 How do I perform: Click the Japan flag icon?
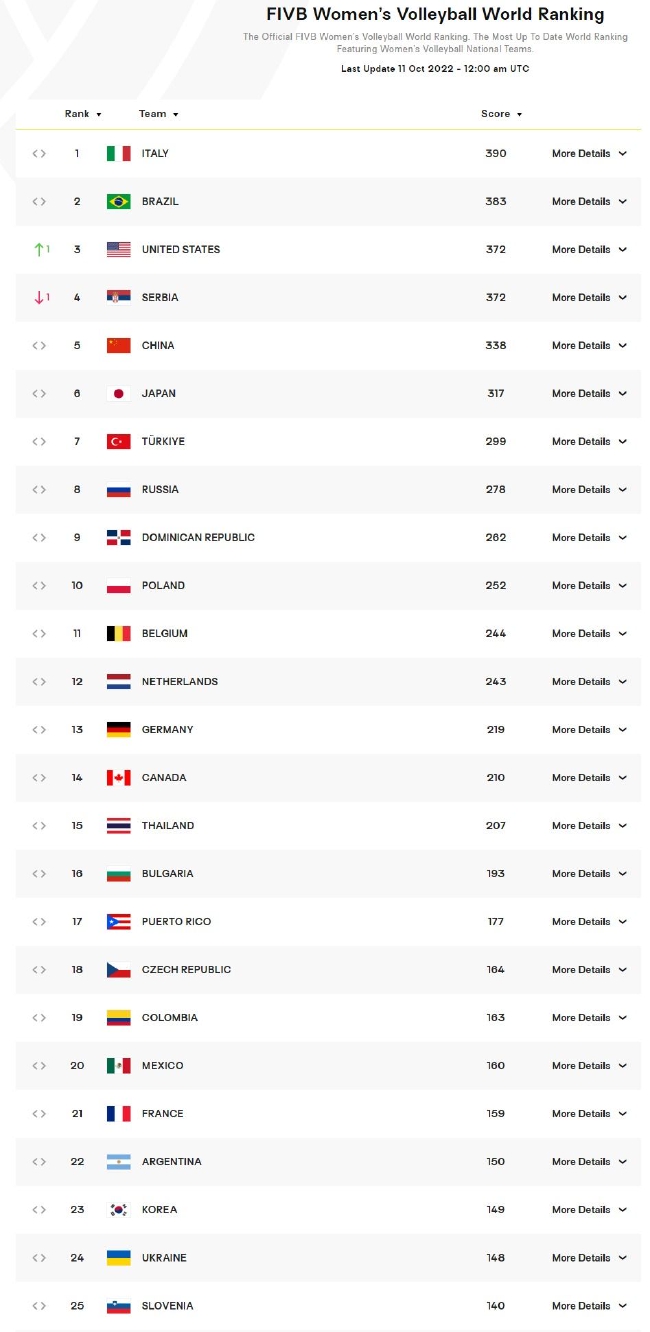click(119, 394)
